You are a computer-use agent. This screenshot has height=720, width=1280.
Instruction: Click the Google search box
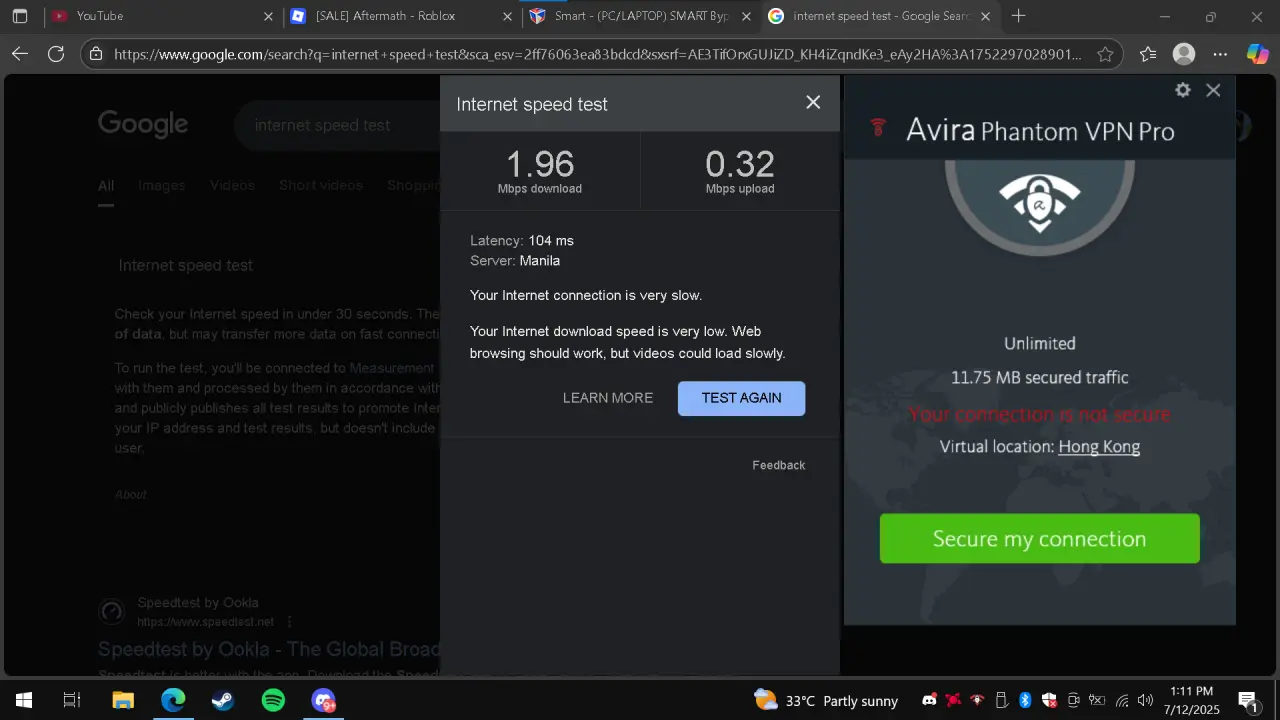(x=337, y=125)
